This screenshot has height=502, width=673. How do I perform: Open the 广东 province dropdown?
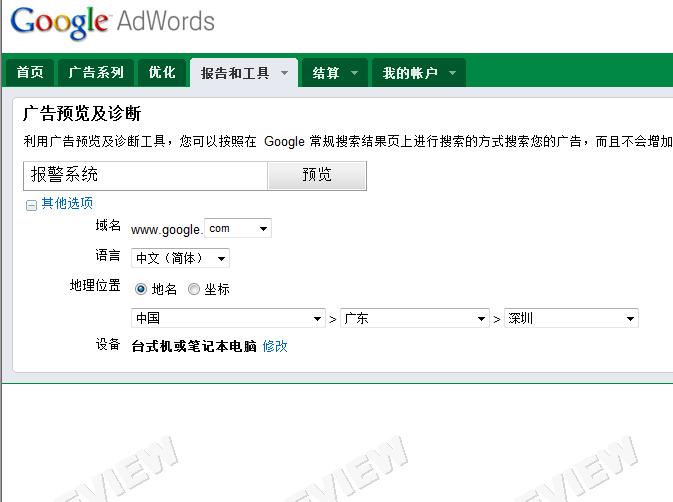click(415, 318)
